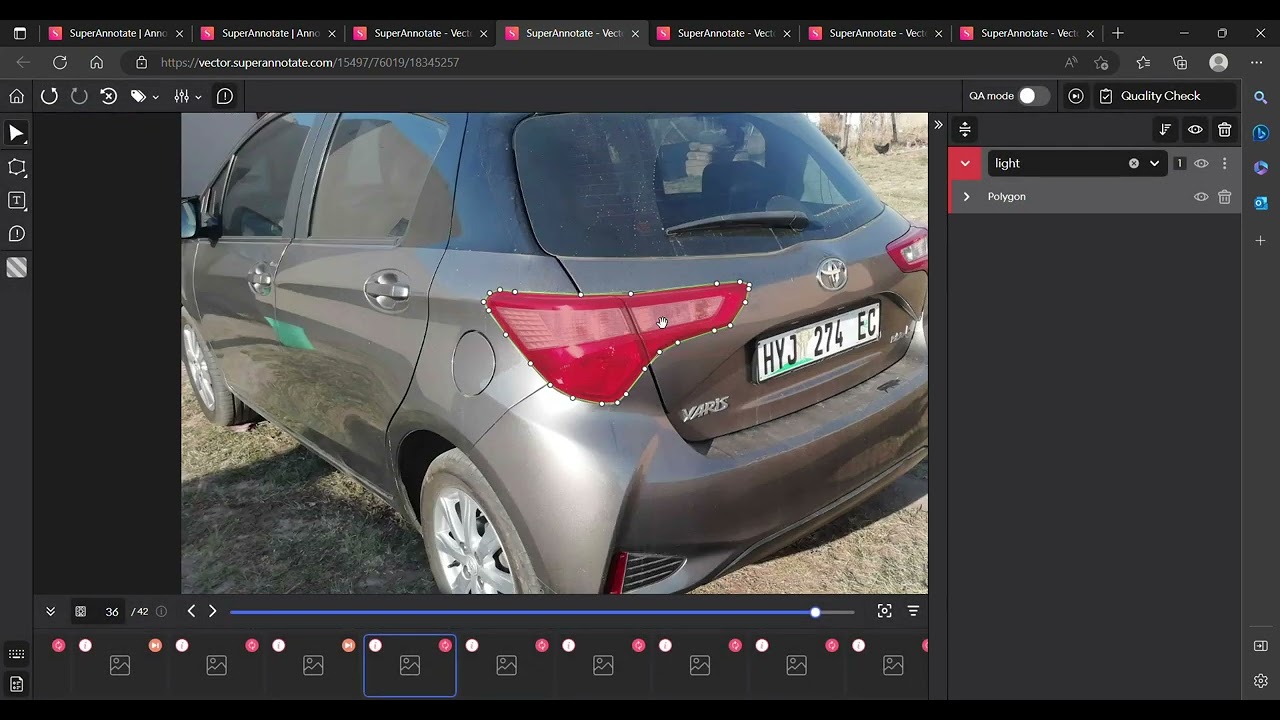Delete all instances with top trash icon

click(1225, 129)
